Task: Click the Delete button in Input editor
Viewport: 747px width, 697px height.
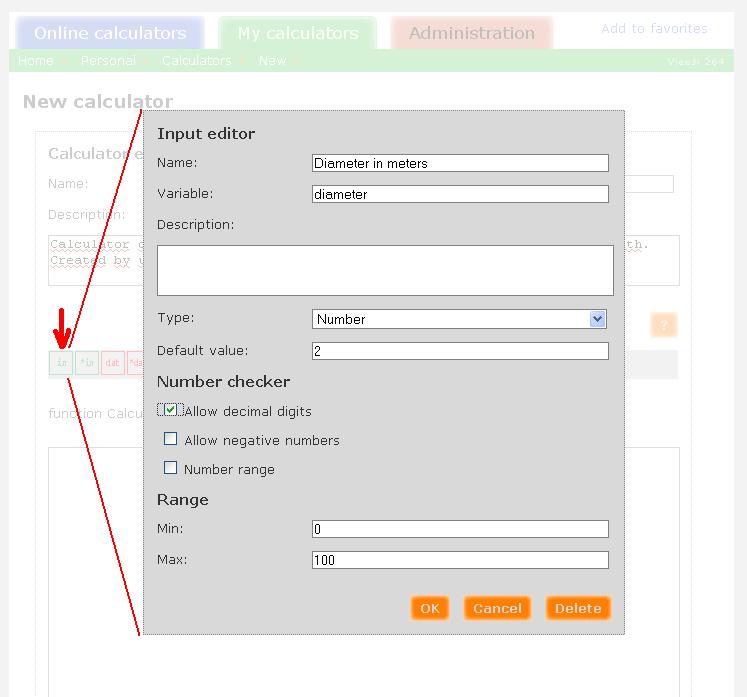Action: (578, 608)
